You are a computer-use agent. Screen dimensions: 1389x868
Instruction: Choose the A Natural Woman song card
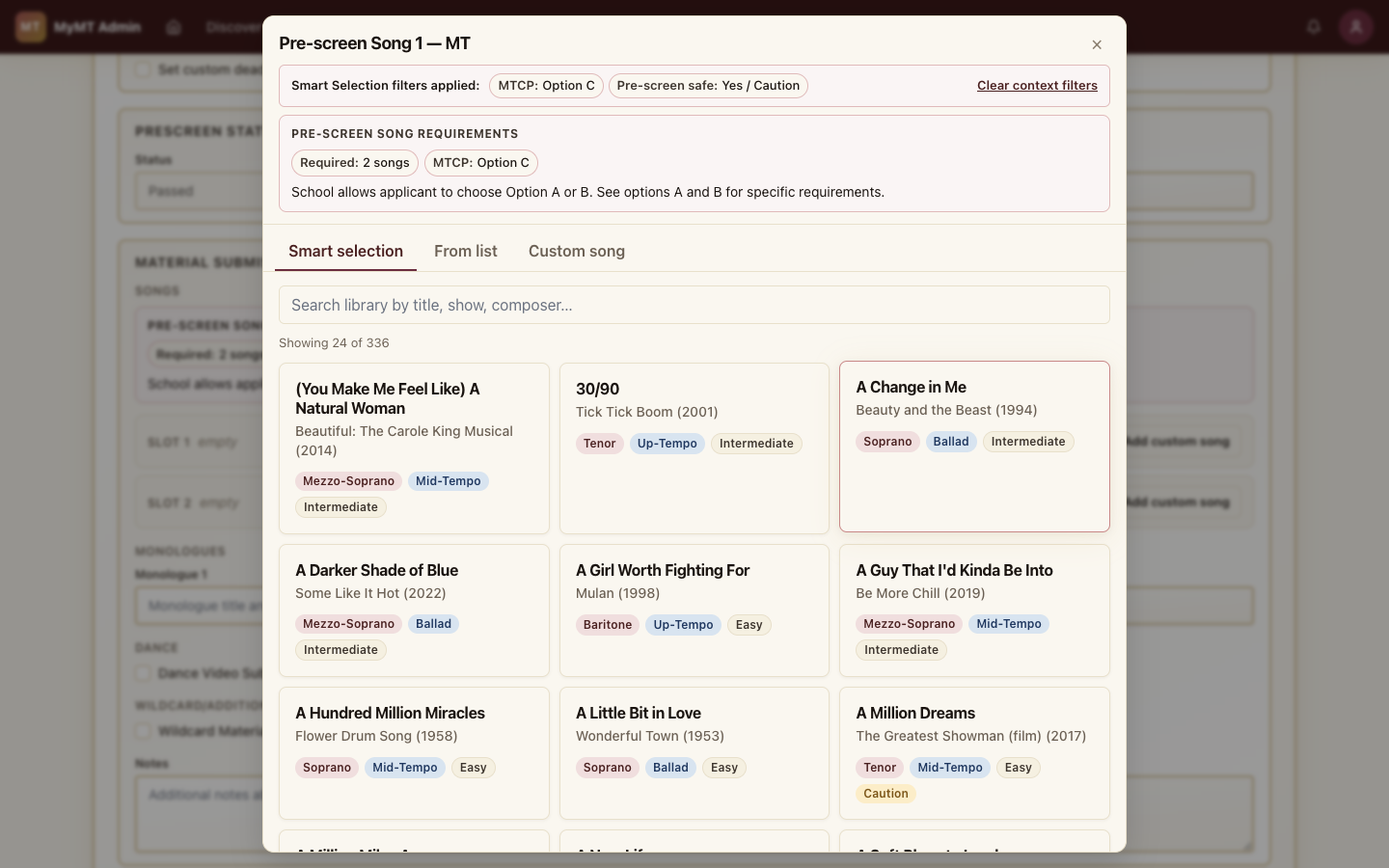(x=414, y=448)
